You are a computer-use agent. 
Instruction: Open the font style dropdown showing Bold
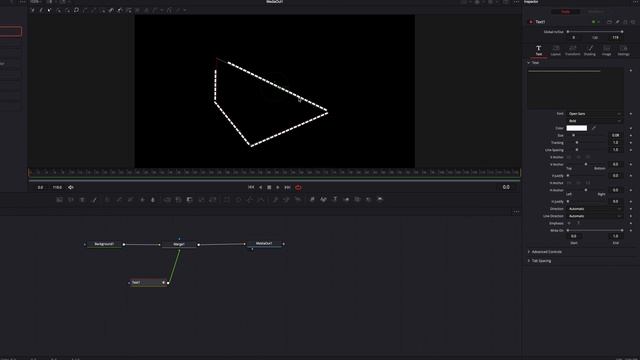coord(595,121)
